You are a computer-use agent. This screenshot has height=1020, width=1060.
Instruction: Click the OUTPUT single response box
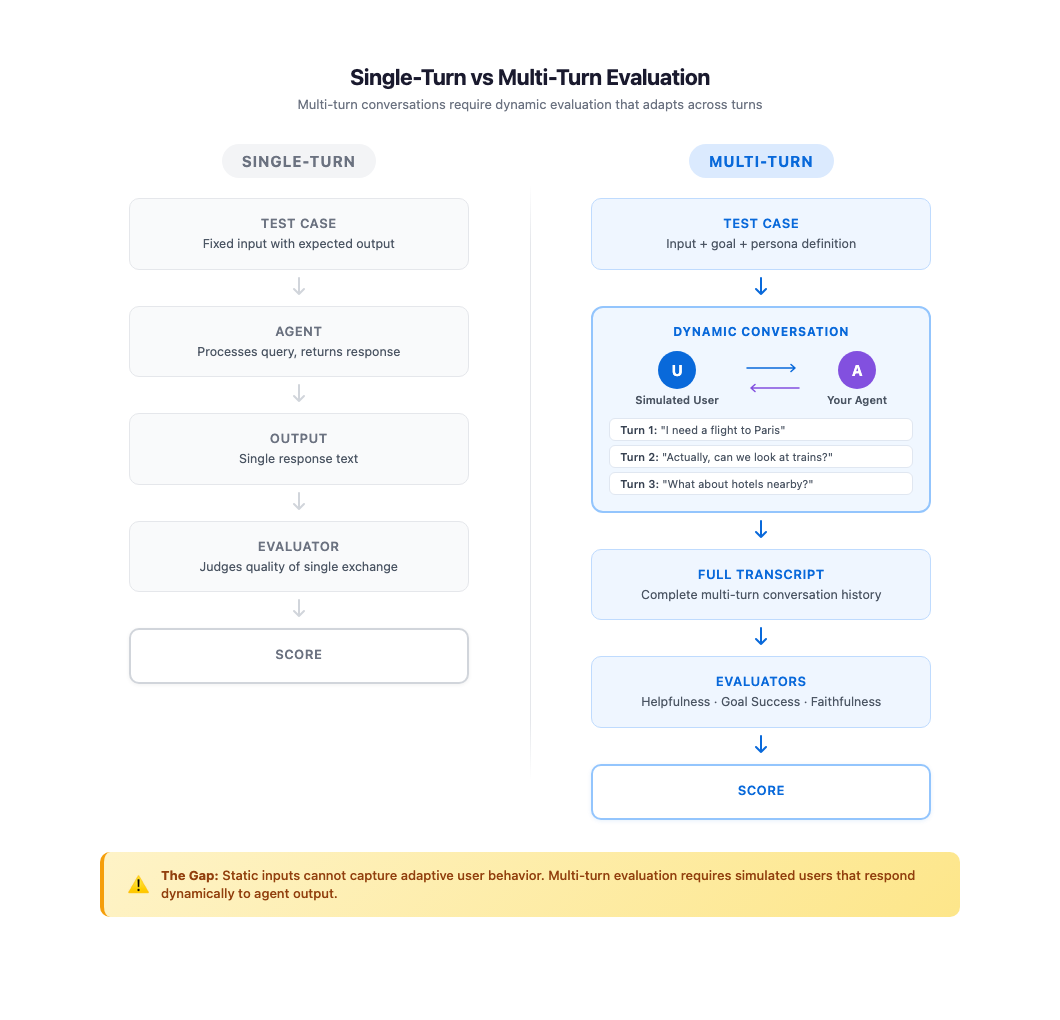pos(299,448)
